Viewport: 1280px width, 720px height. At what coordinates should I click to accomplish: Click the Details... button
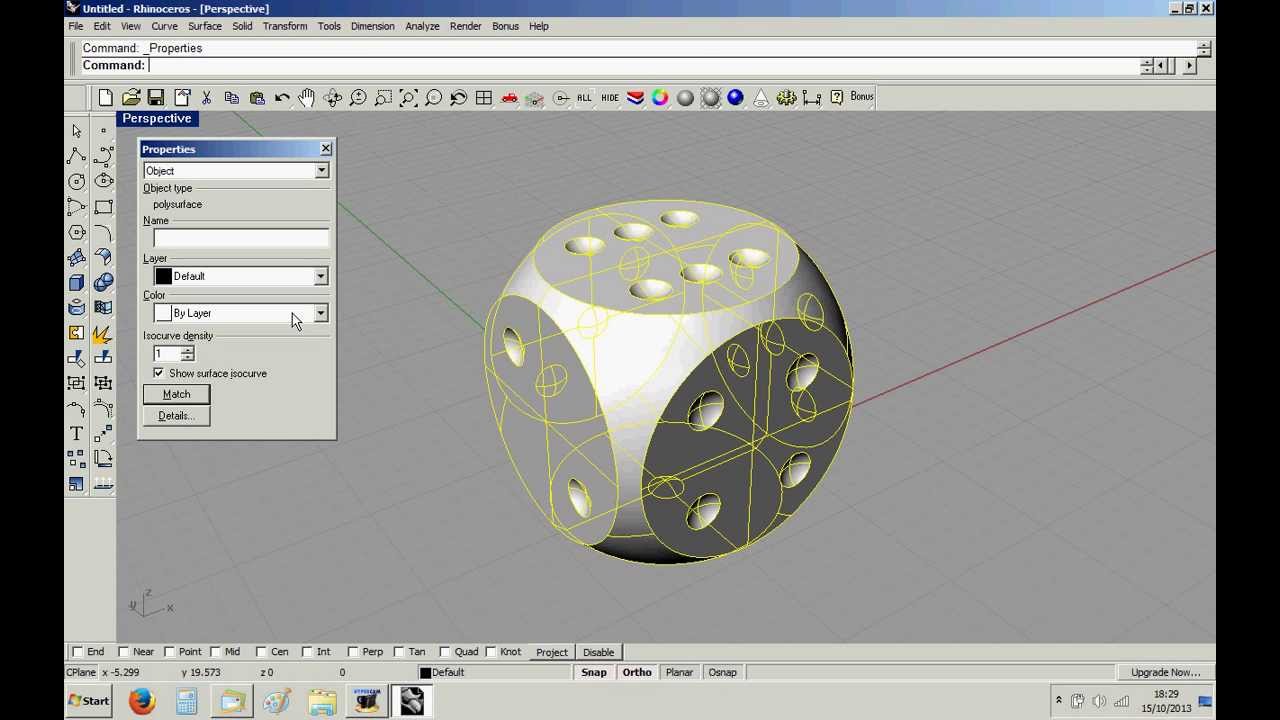176,416
